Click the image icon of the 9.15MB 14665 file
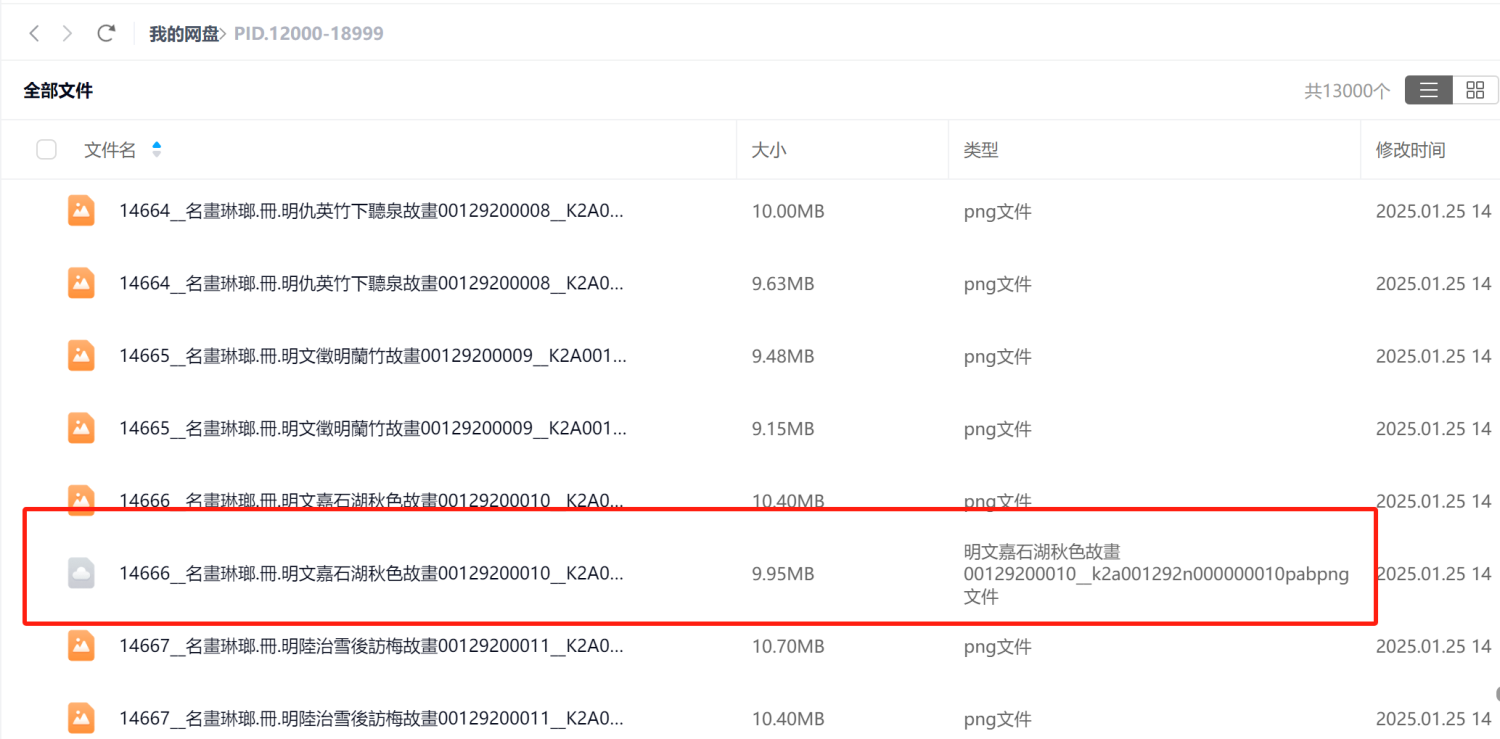Image resolution: width=1500 pixels, height=739 pixels. [x=81, y=429]
